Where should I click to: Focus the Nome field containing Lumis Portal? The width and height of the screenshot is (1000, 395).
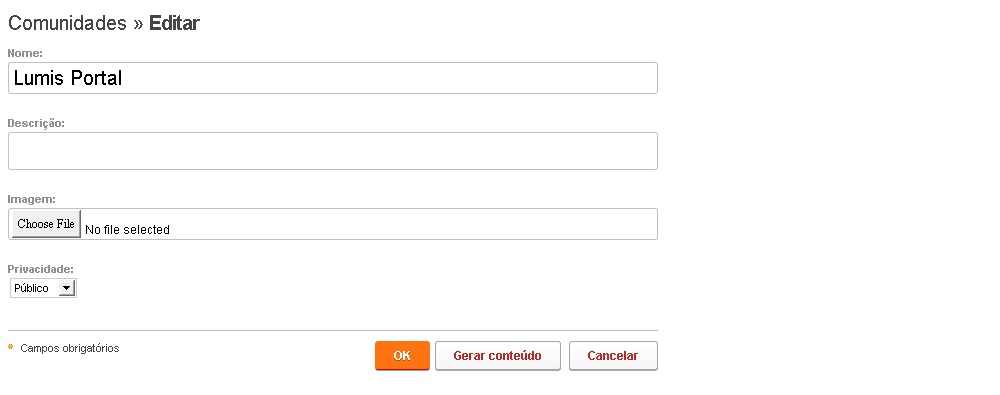332,78
